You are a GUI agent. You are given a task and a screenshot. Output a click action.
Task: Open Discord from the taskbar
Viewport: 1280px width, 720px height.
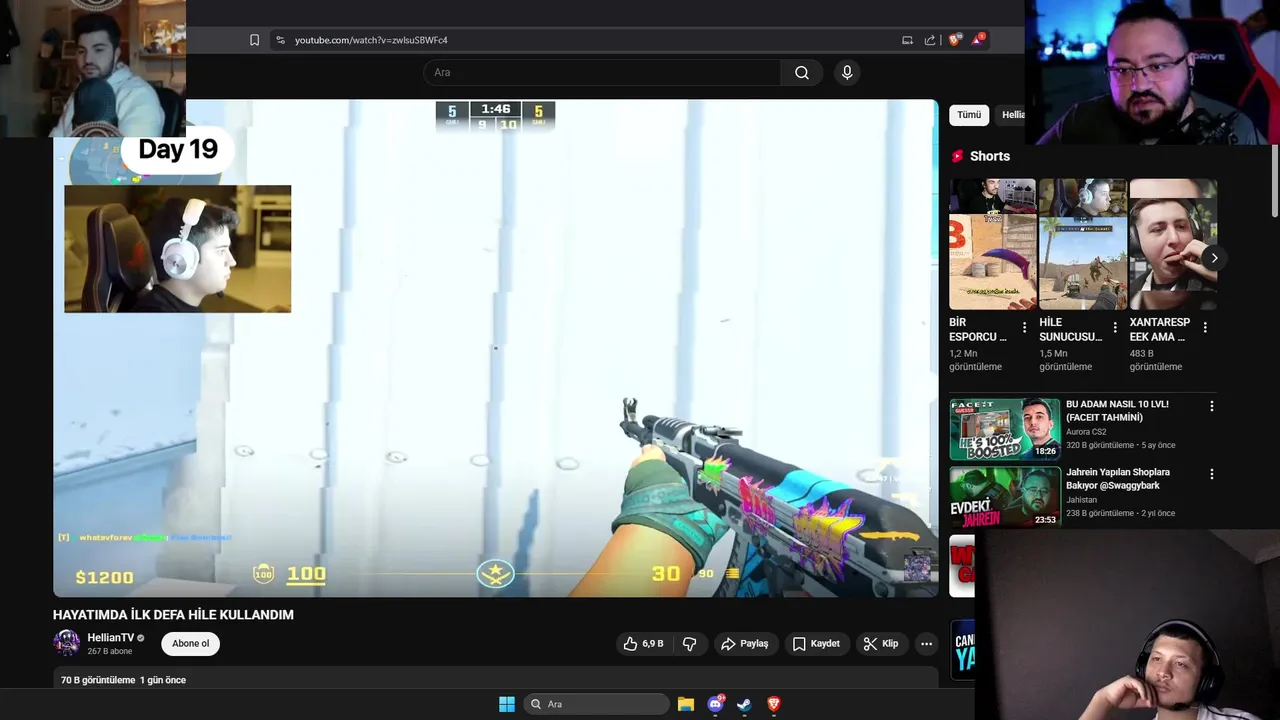715,704
